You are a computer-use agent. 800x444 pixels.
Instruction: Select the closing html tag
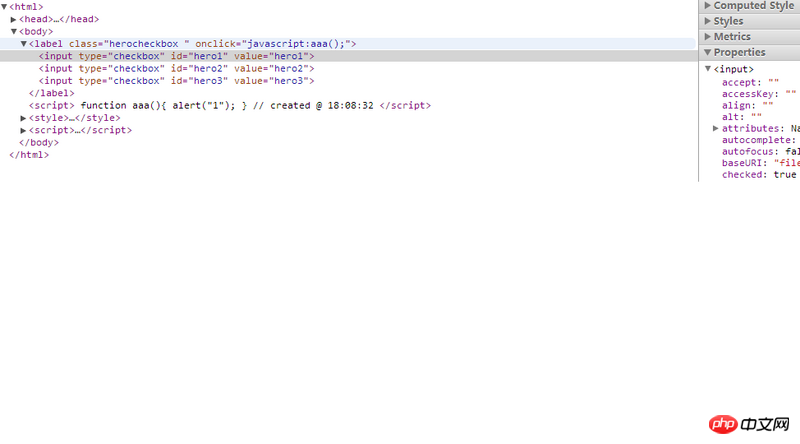29,155
